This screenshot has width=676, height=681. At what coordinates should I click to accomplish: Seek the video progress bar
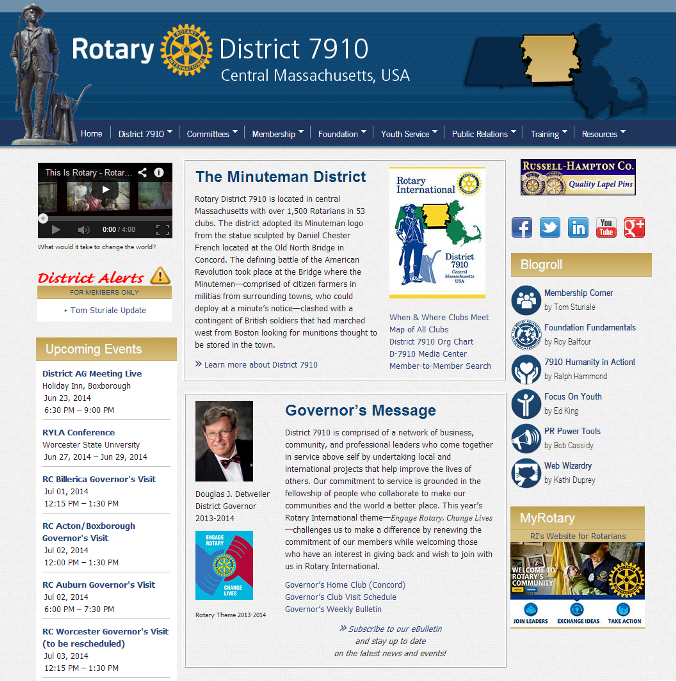tap(105, 218)
